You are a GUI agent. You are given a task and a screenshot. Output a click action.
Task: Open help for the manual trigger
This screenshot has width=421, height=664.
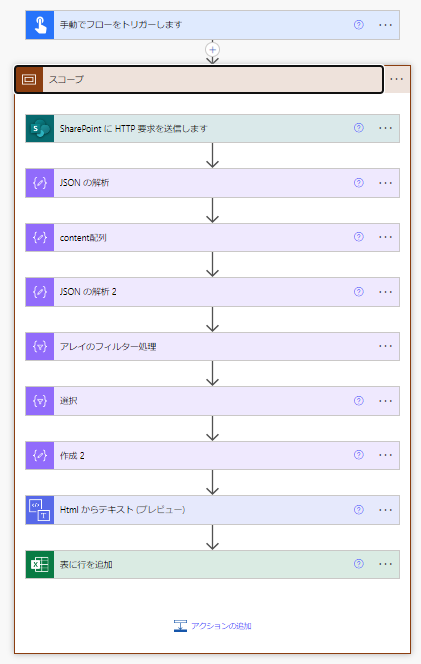coord(359,25)
